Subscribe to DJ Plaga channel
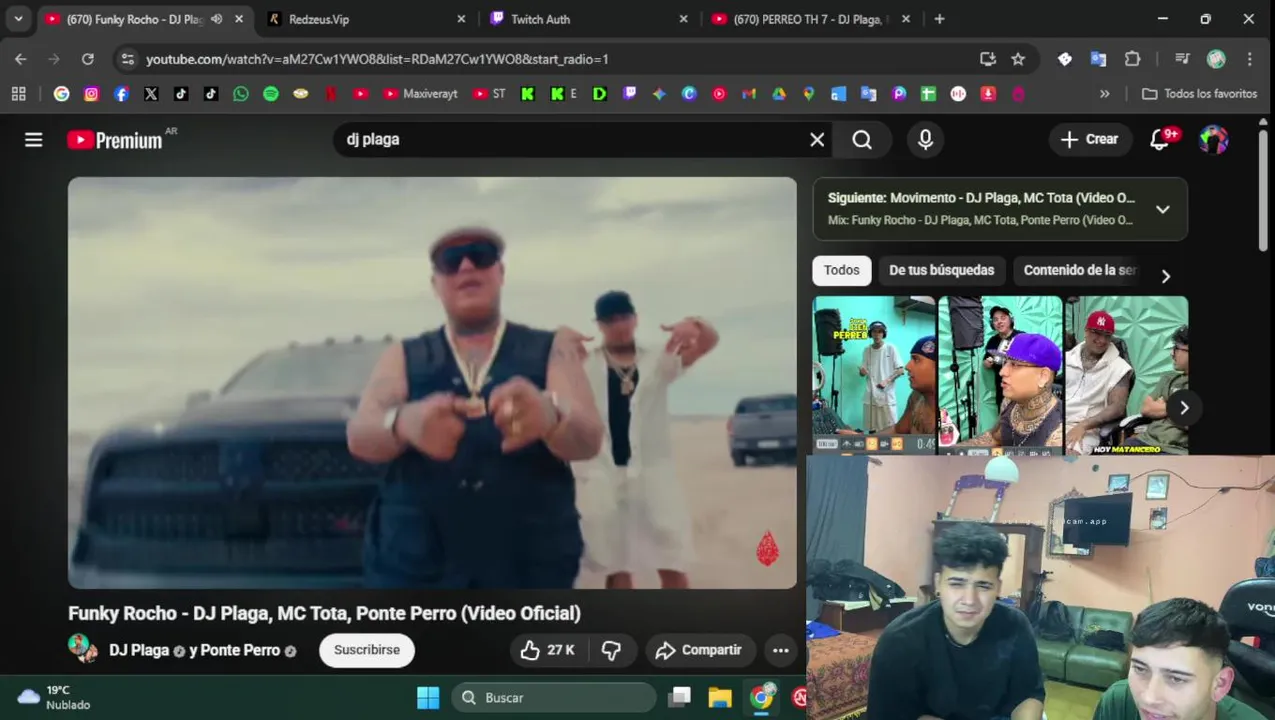 pos(367,650)
